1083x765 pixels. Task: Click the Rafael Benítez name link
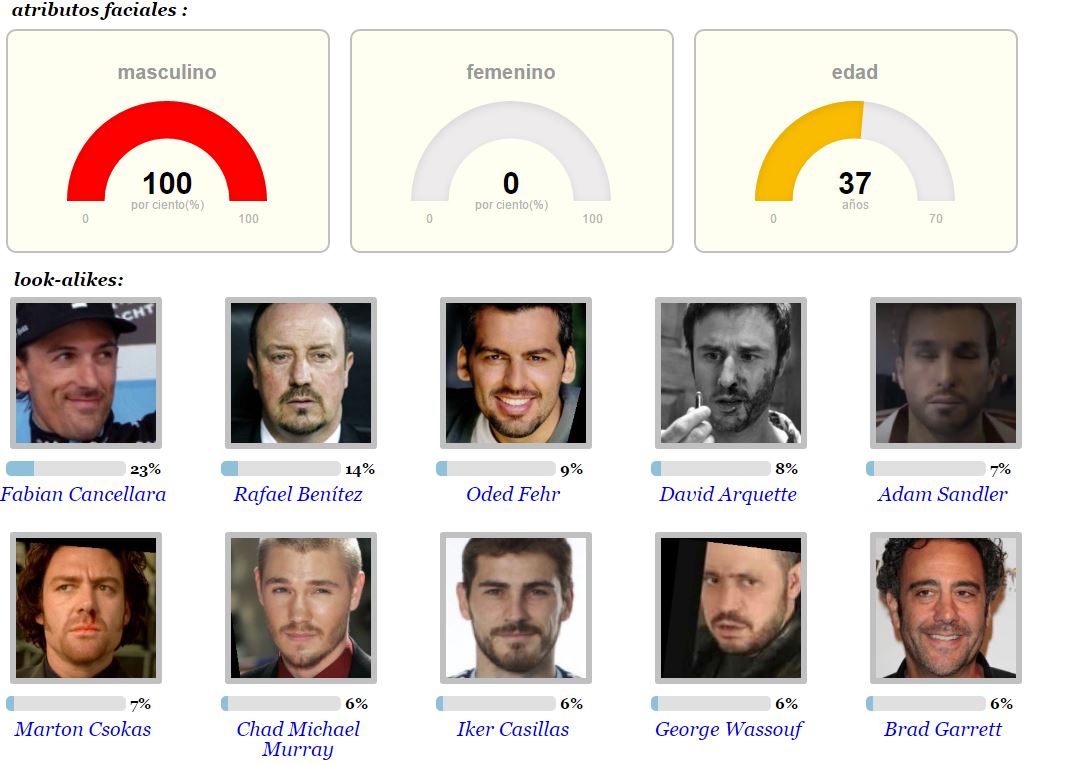(x=298, y=494)
